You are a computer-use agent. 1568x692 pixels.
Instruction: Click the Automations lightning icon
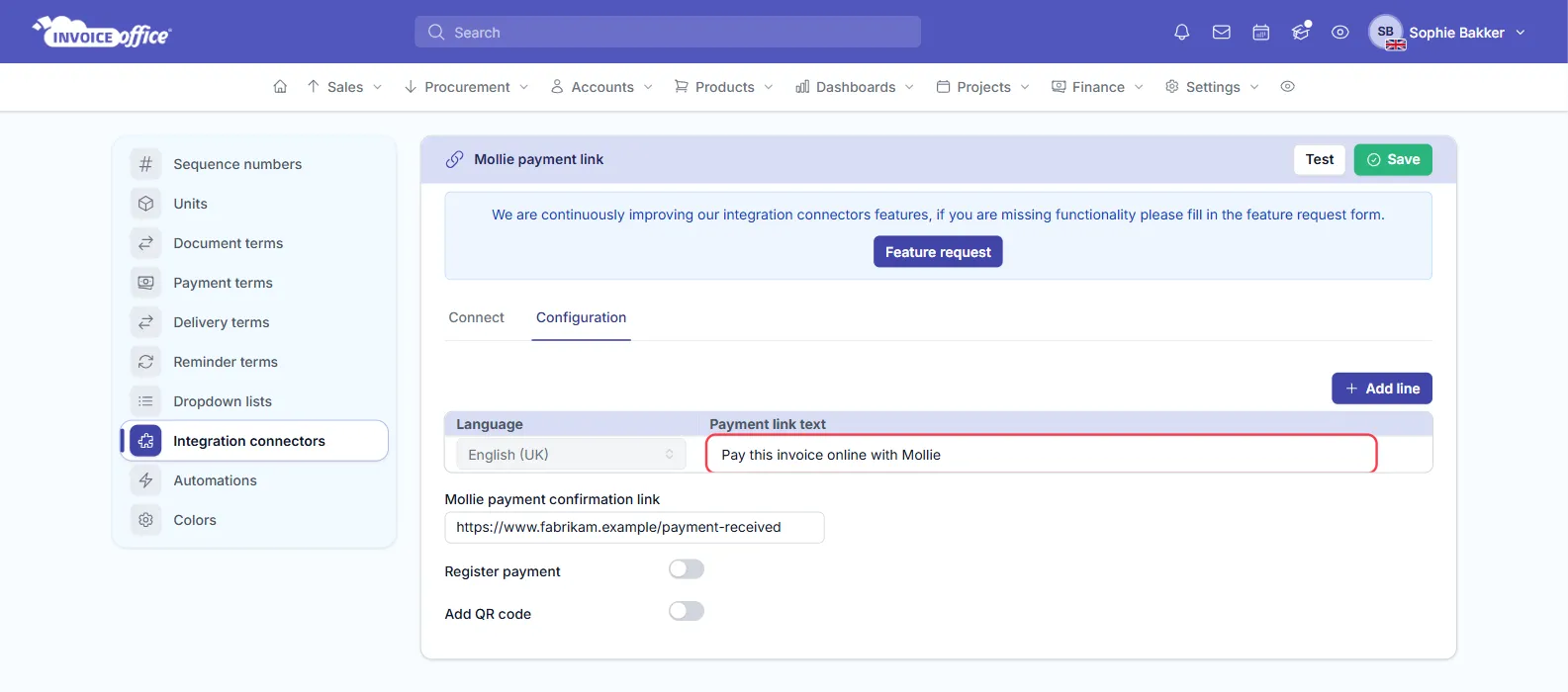tap(145, 480)
